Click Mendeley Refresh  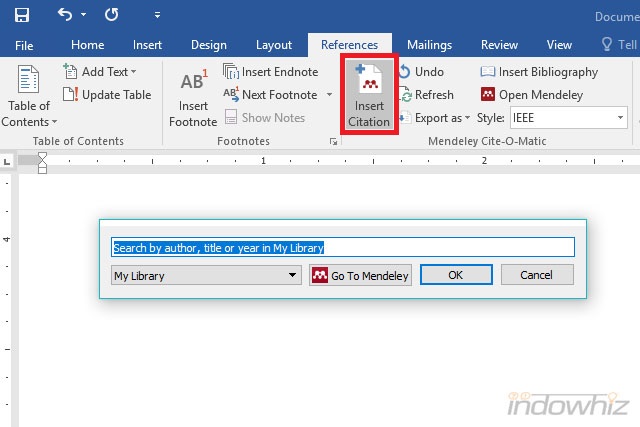[427, 95]
